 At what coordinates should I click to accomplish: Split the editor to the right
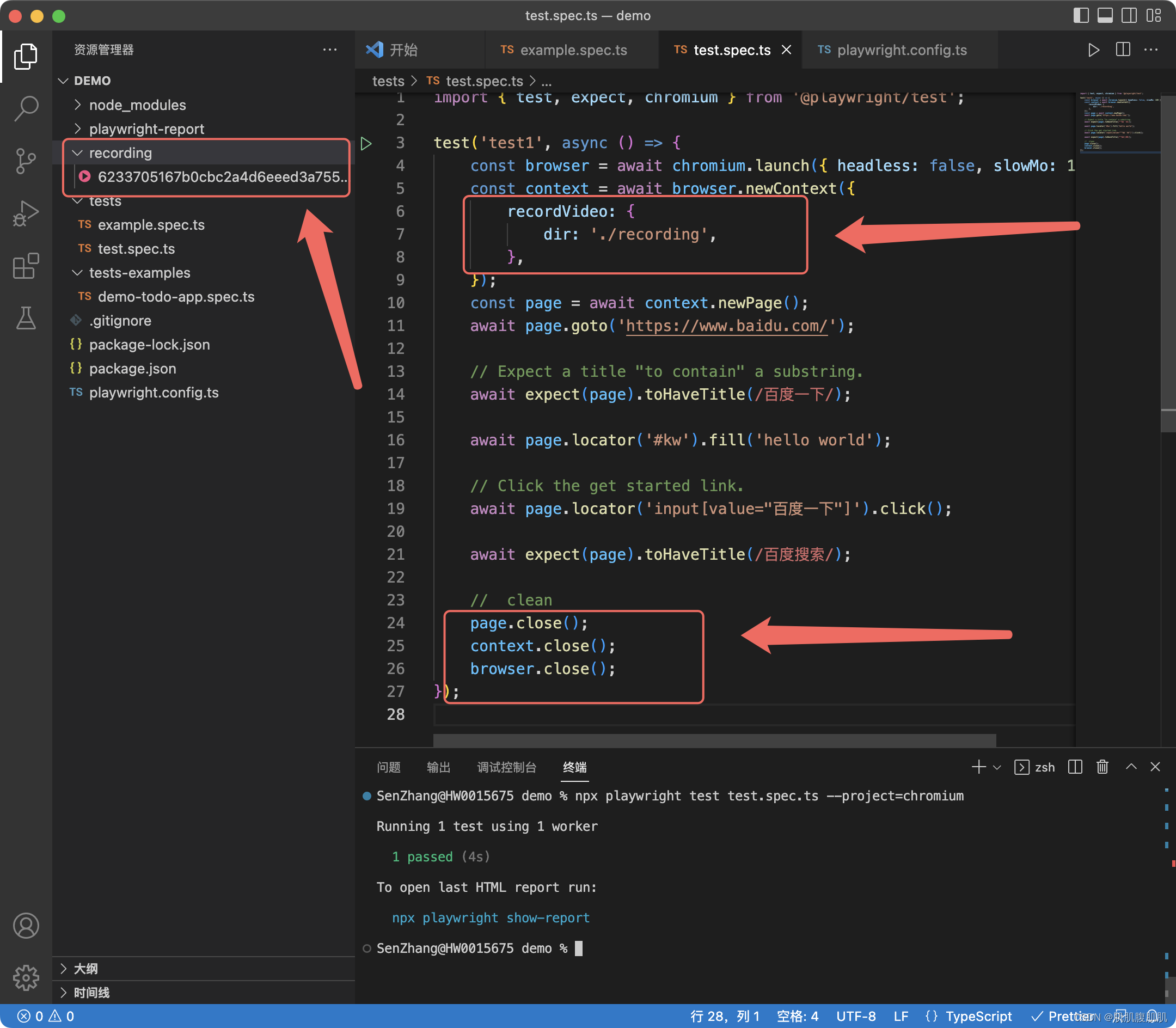pyautogui.click(x=1123, y=50)
